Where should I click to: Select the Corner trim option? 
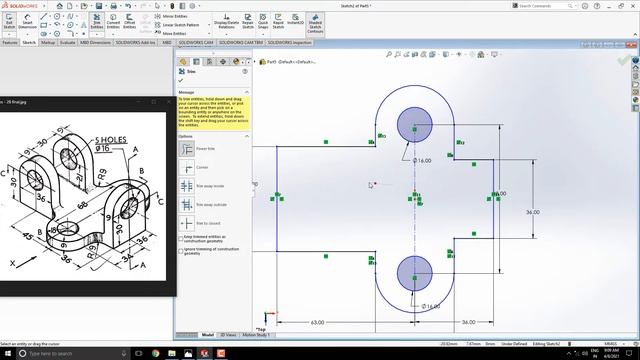coord(187,167)
